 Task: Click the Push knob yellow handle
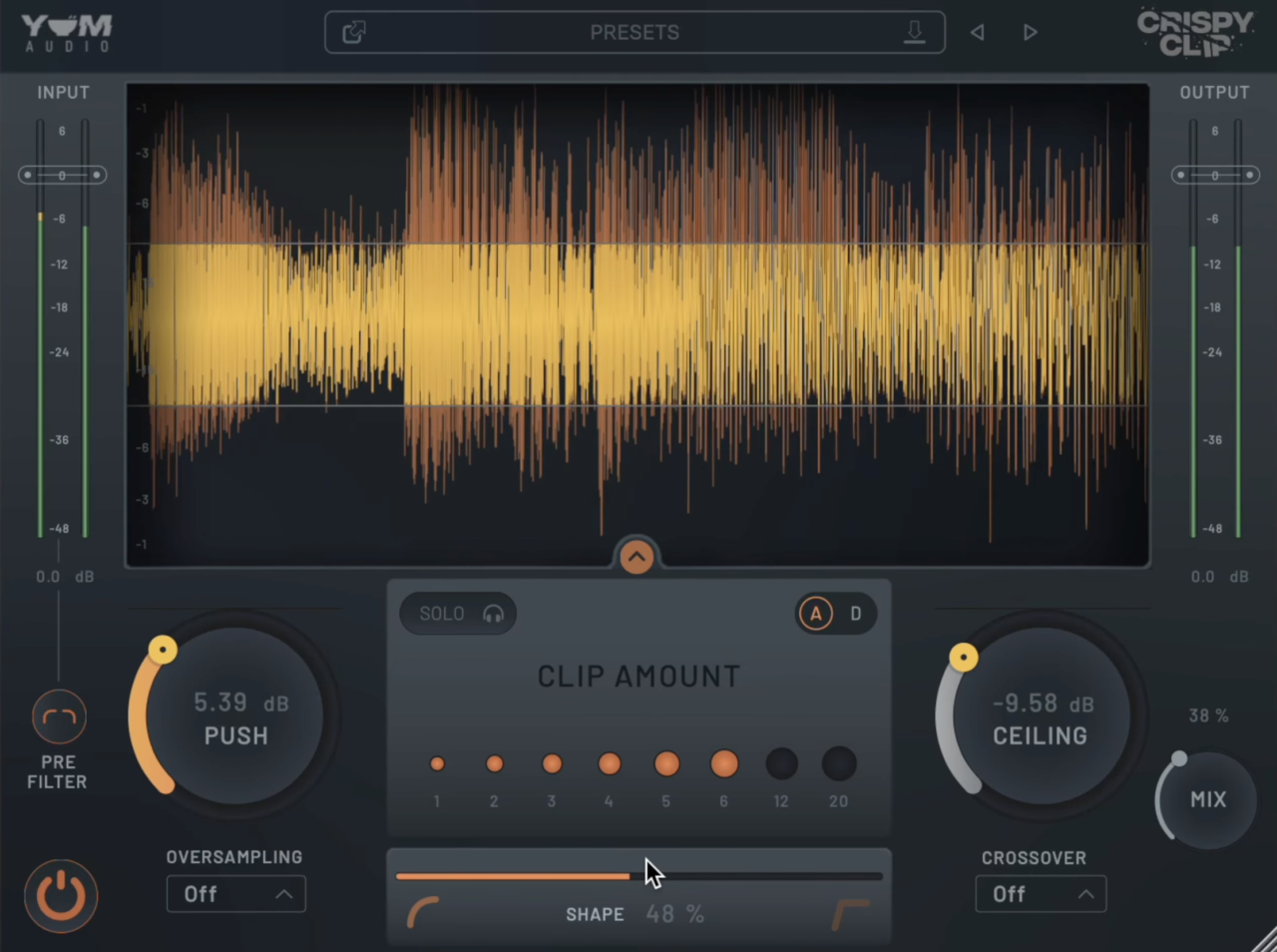pyautogui.click(x=163, y=651)
